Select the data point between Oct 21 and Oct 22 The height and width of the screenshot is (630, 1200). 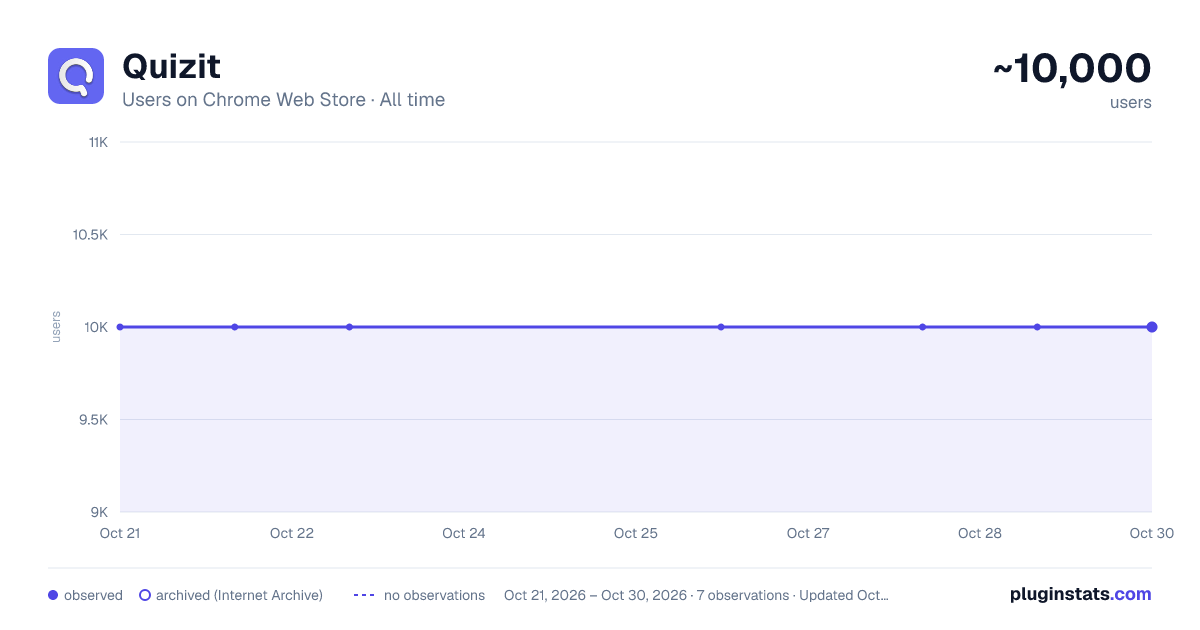click(x=235, y=327)
